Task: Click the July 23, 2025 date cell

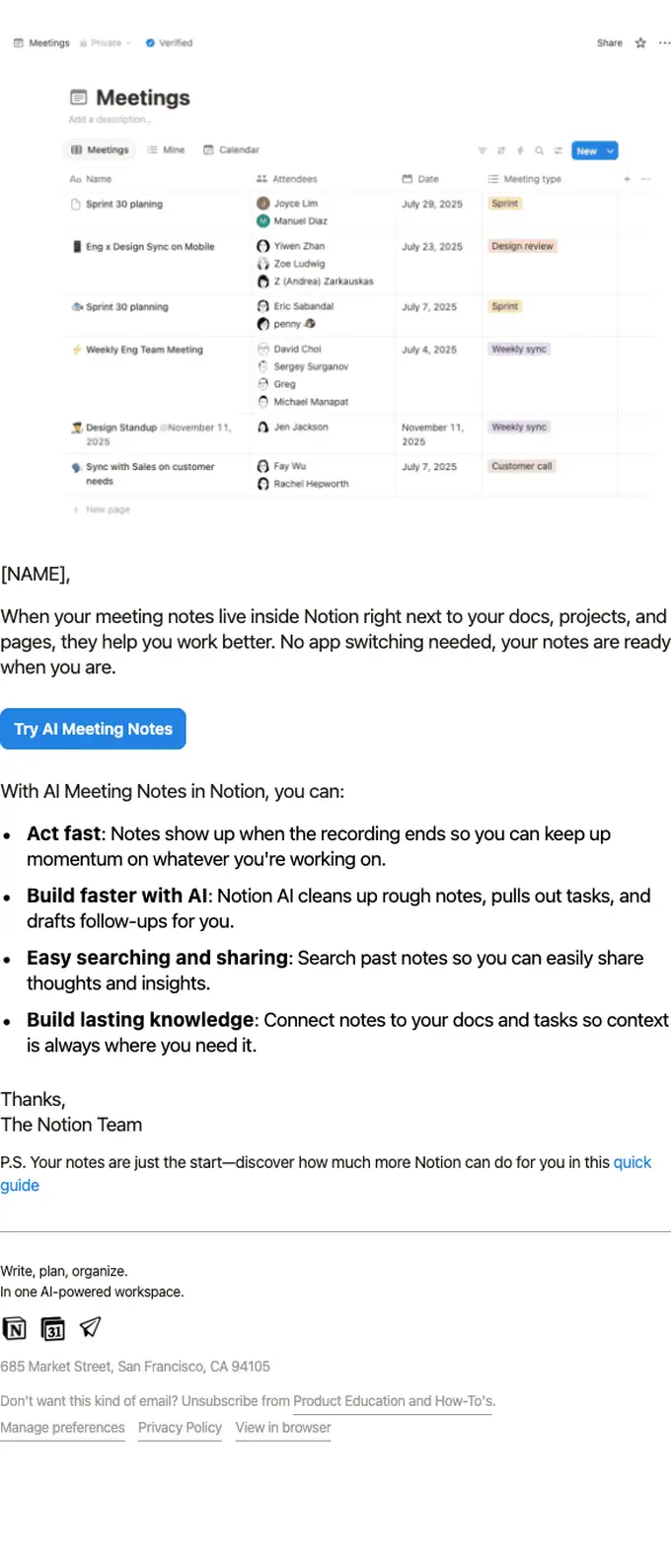Action: [x=432, y=247]
